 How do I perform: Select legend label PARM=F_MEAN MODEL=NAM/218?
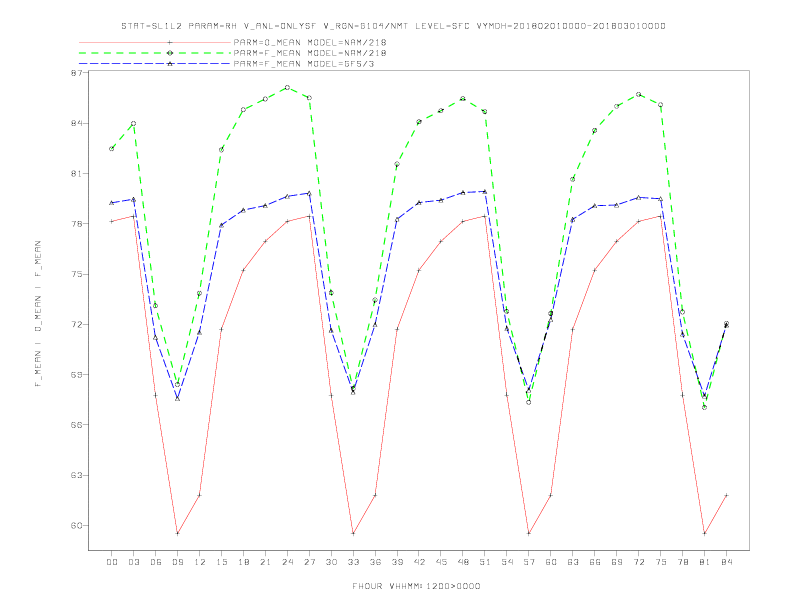310,53
